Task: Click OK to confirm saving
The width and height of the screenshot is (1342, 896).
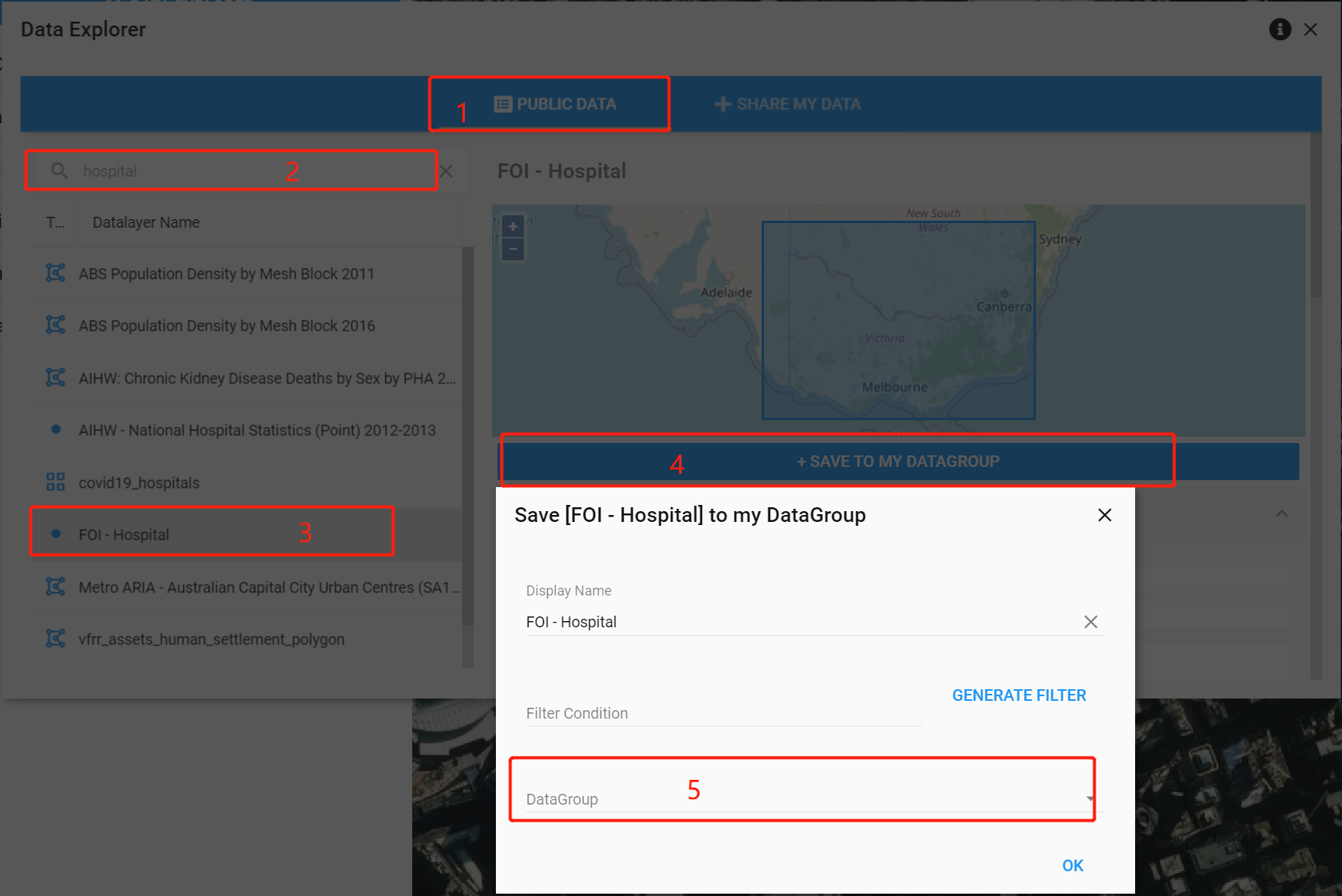Action: click(1072, 865)
